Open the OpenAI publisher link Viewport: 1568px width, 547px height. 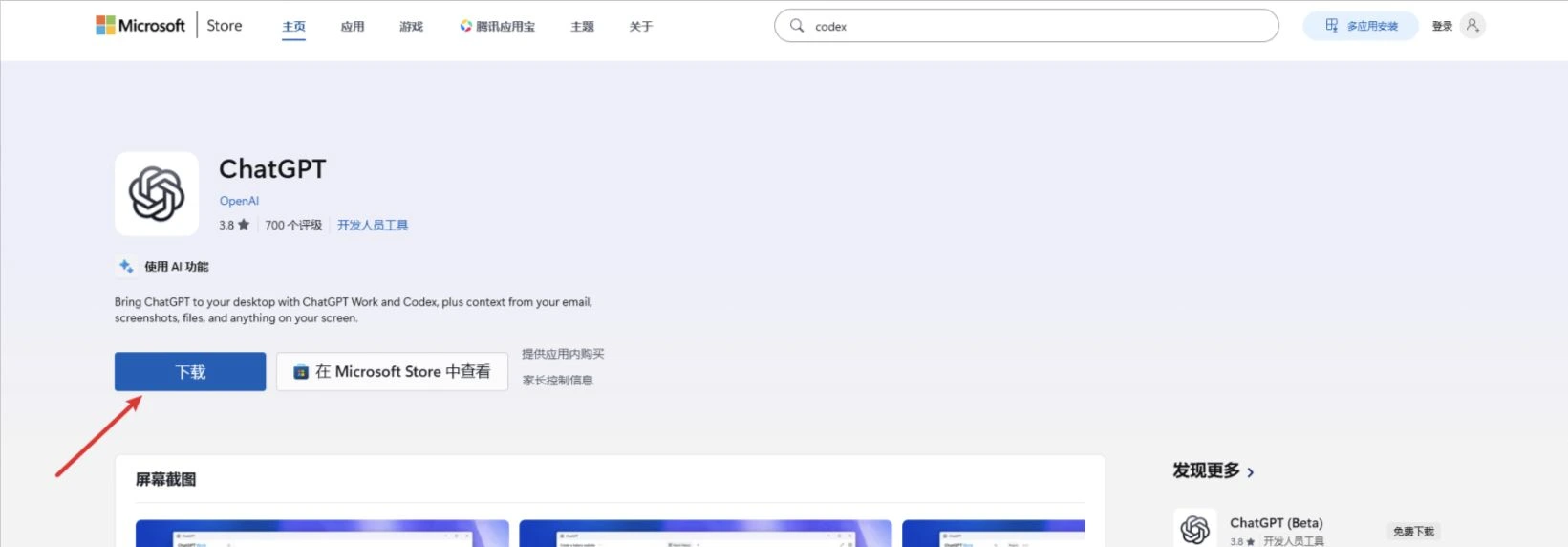pyautogui.click(x=239, y=201)
